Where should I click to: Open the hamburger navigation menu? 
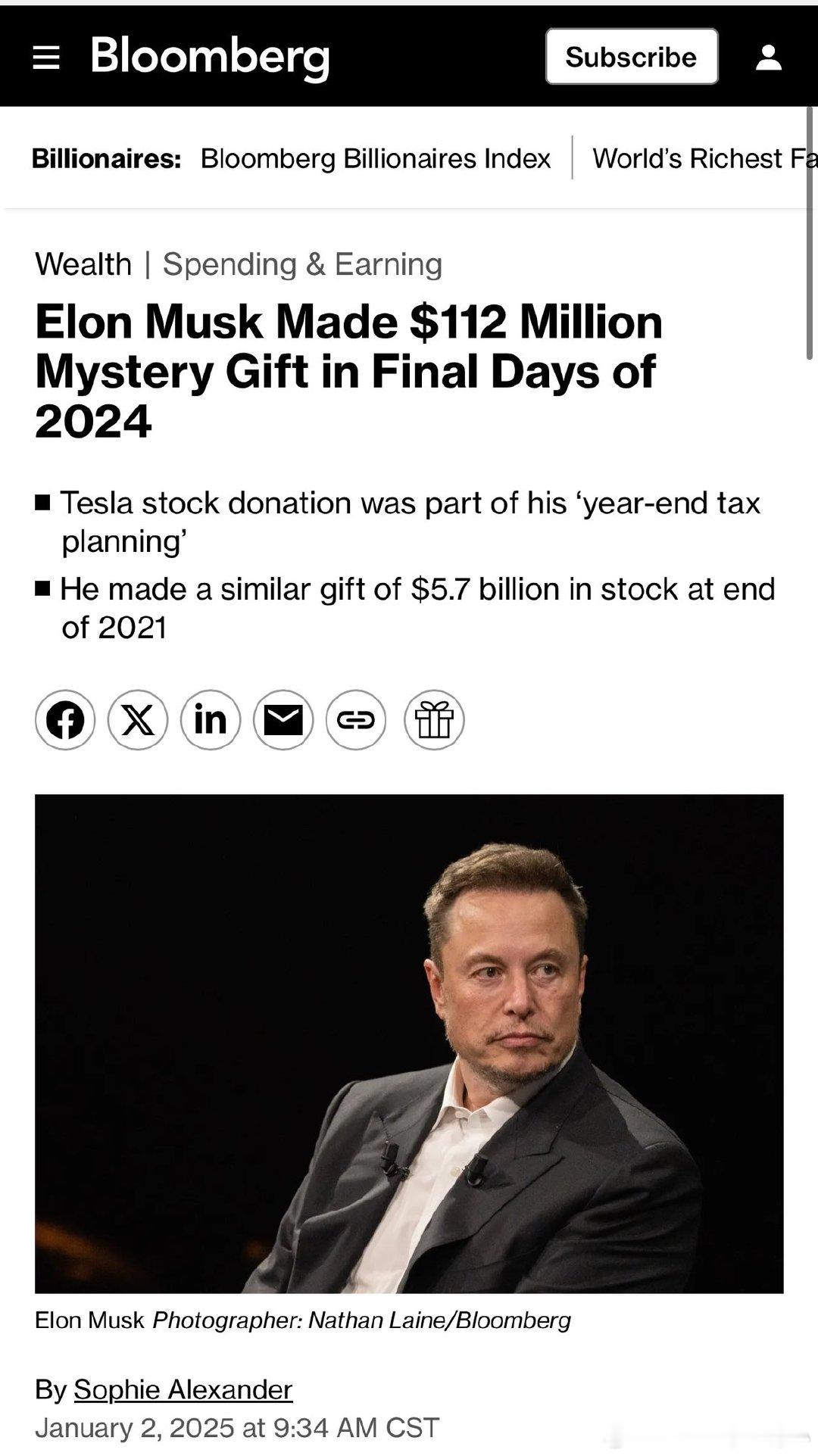tap(48, 58)
